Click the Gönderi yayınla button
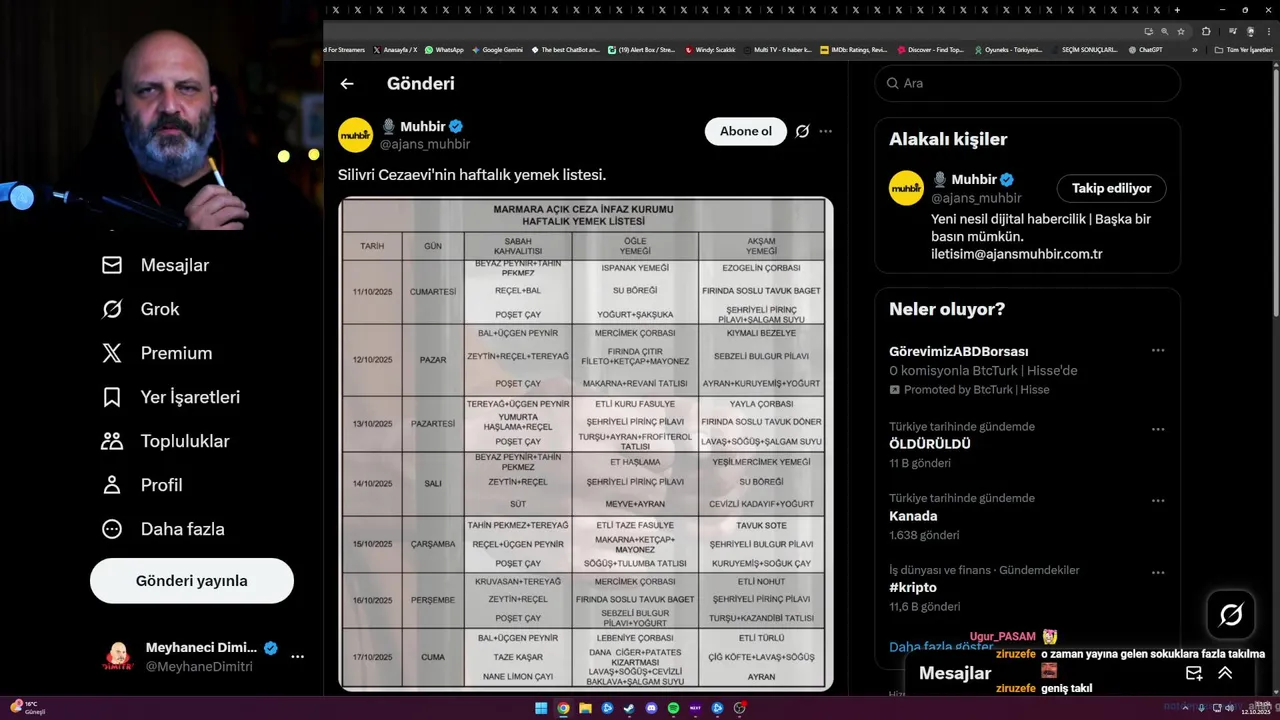Image resolution: width=1280 pixels, height=720 pixels. coord(192,581)
